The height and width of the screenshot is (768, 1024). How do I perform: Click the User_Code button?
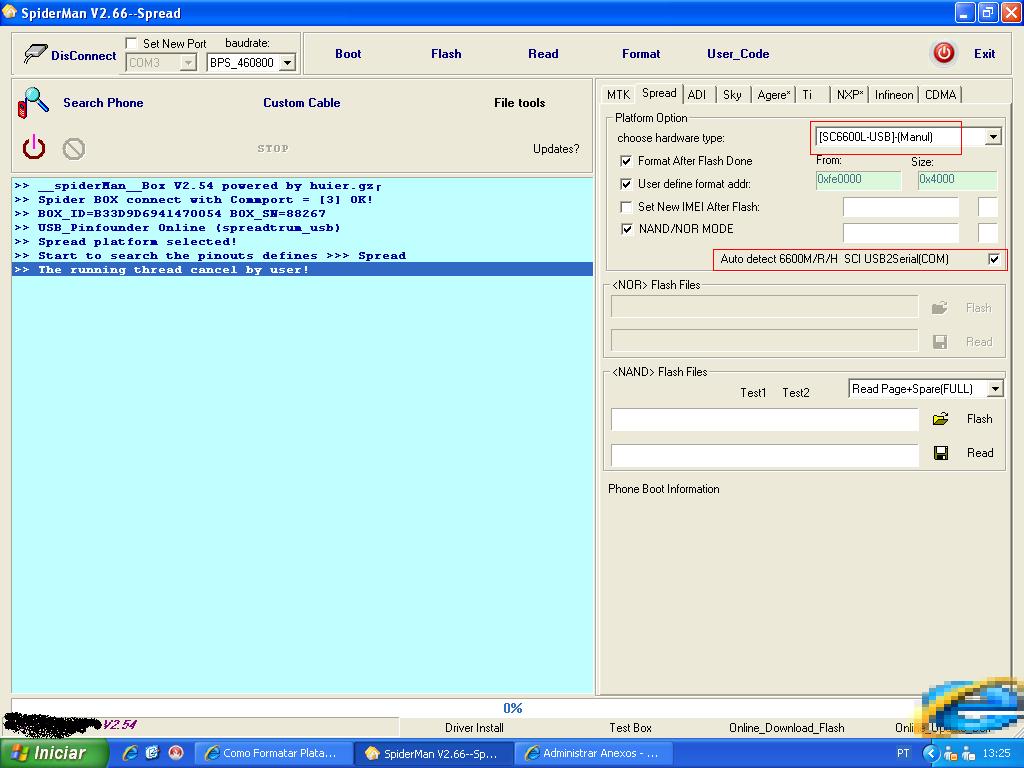click(x=738, y=54)
